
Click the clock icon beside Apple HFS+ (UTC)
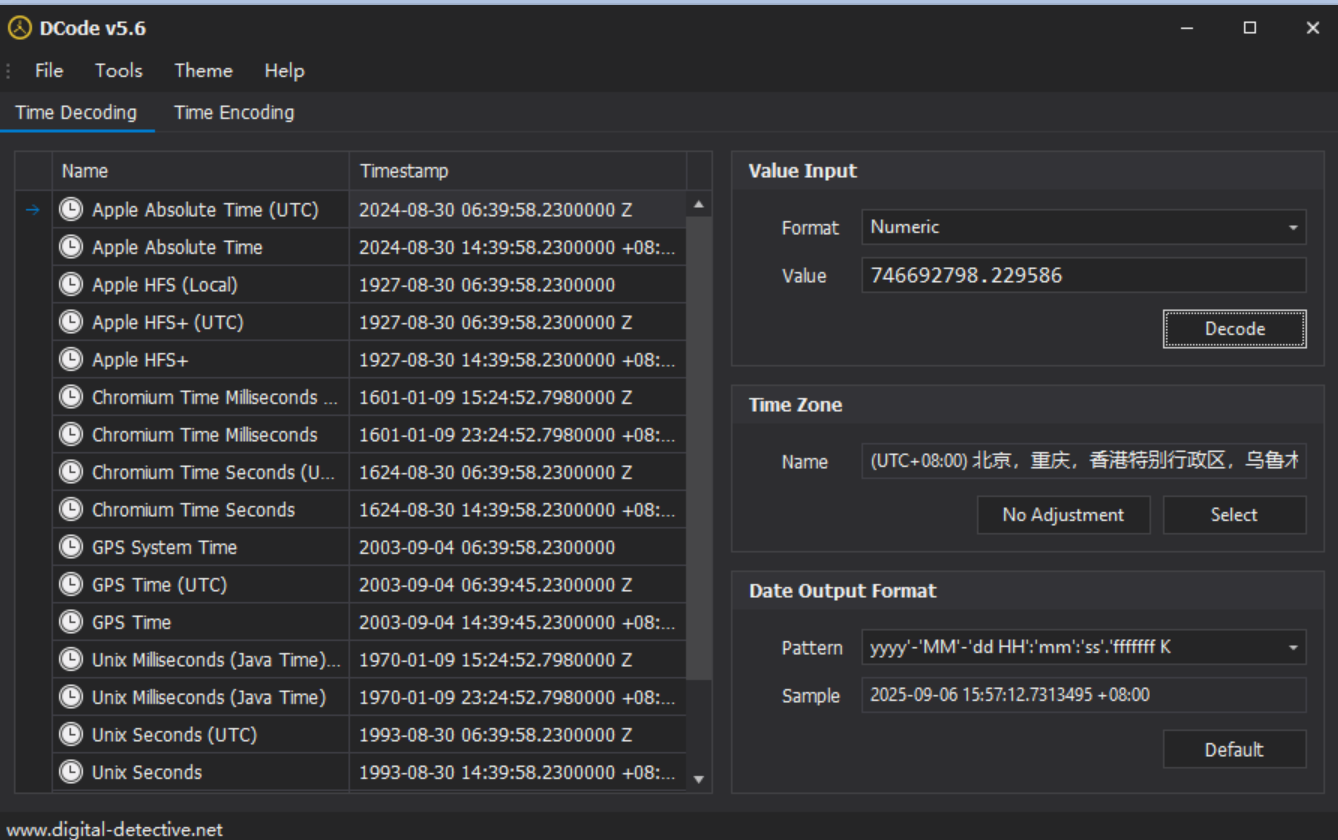[x=70, y=322]
